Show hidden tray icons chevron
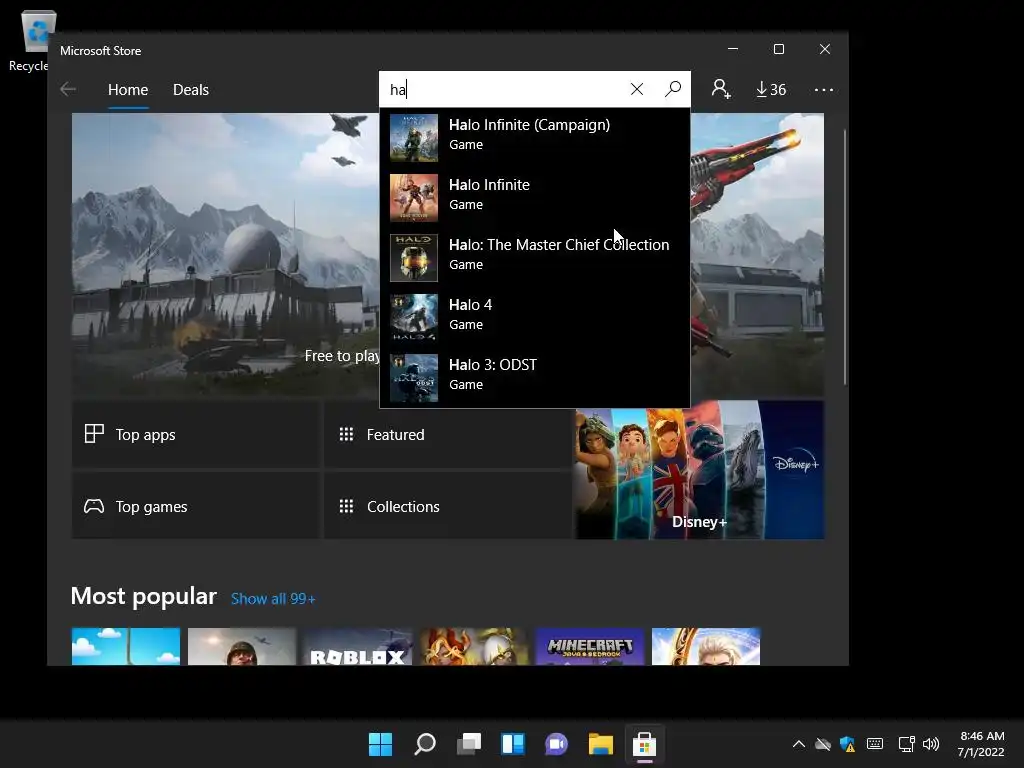 pyautogui.click(x=799, y=744)
